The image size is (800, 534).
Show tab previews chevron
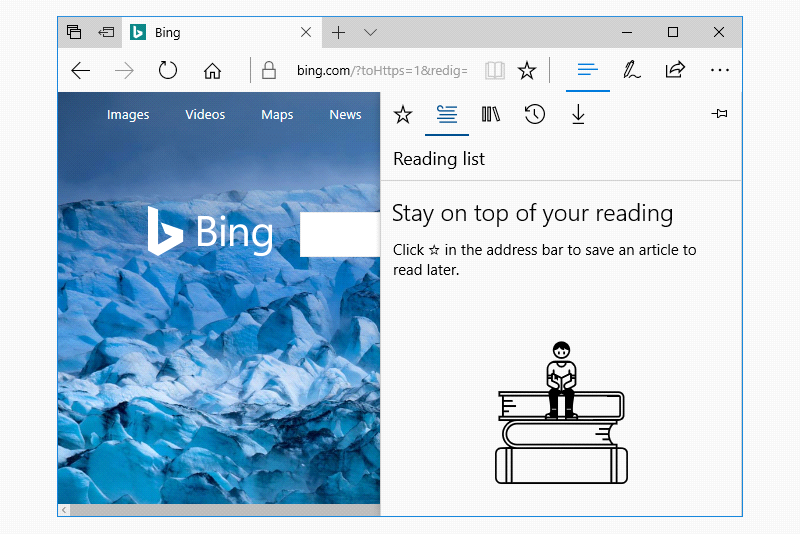coord(370,33)
